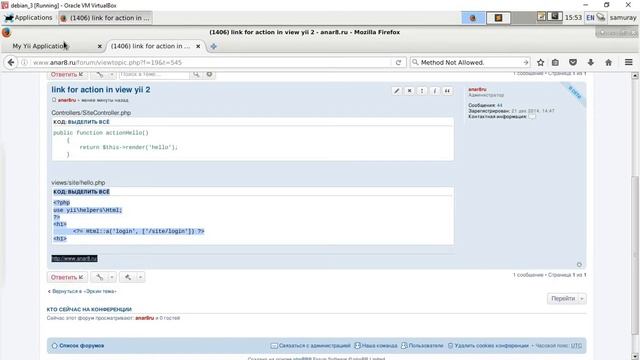
Task: Reload the current forum page
Action: pos(398,62)
